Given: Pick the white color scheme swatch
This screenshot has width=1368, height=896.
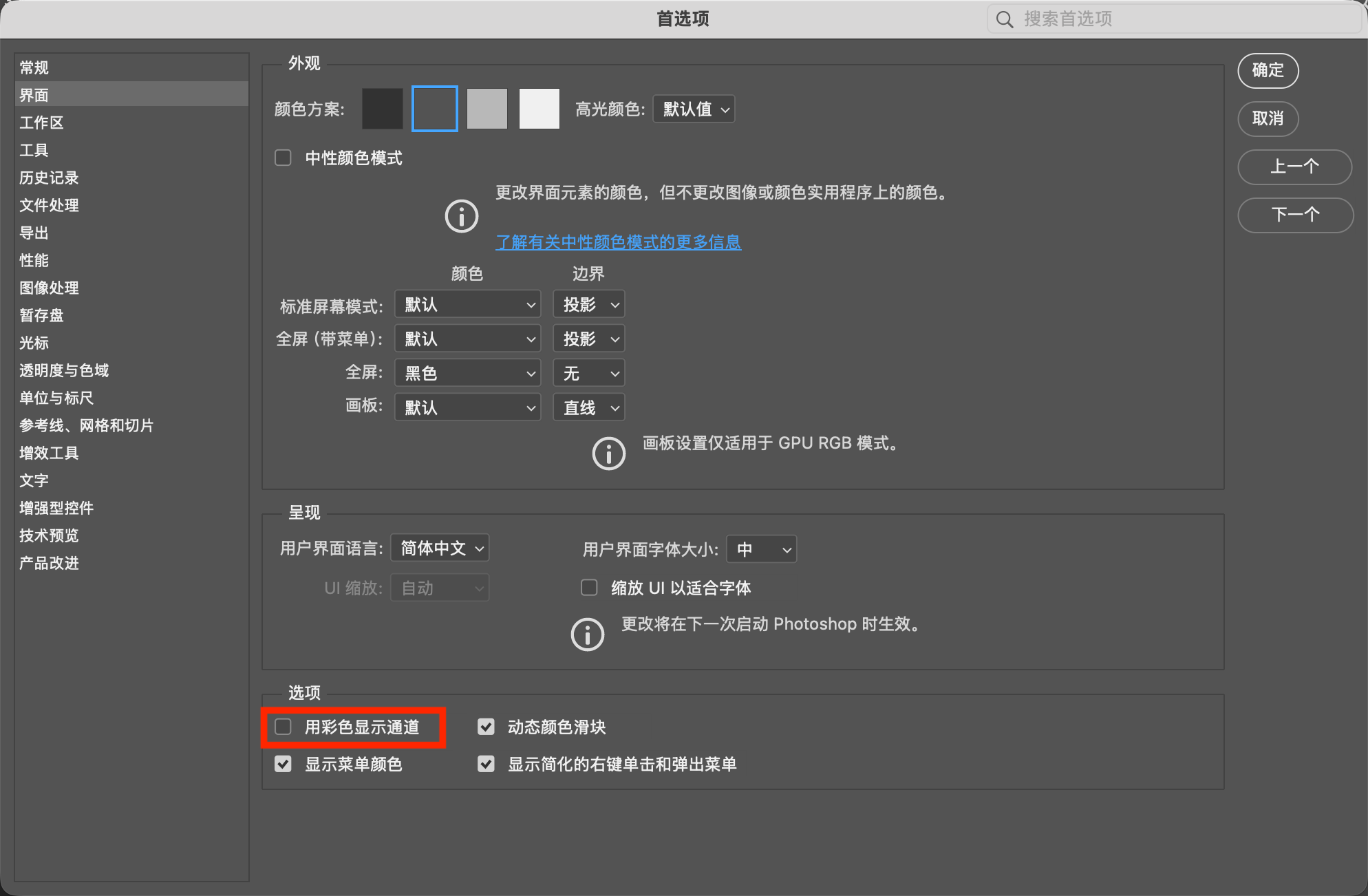Looking at the screenshot, I should point(539,109).
